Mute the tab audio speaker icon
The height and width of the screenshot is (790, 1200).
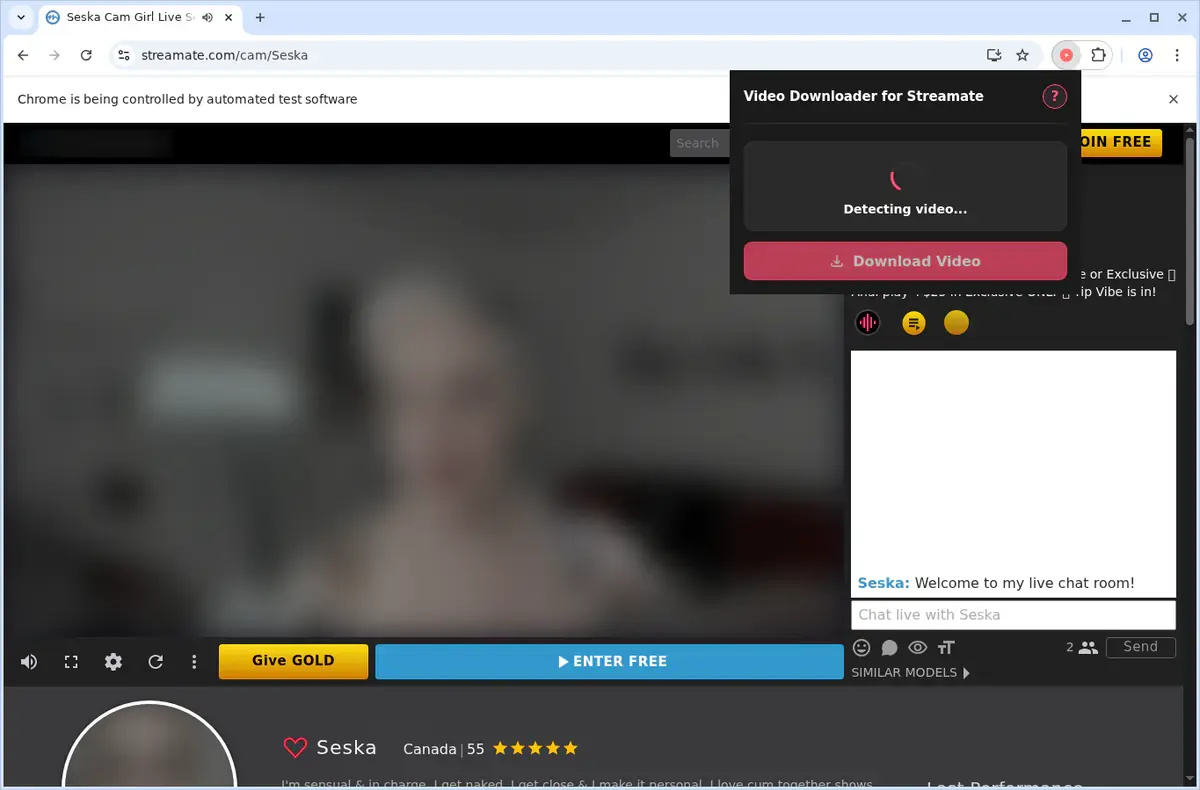206,18
